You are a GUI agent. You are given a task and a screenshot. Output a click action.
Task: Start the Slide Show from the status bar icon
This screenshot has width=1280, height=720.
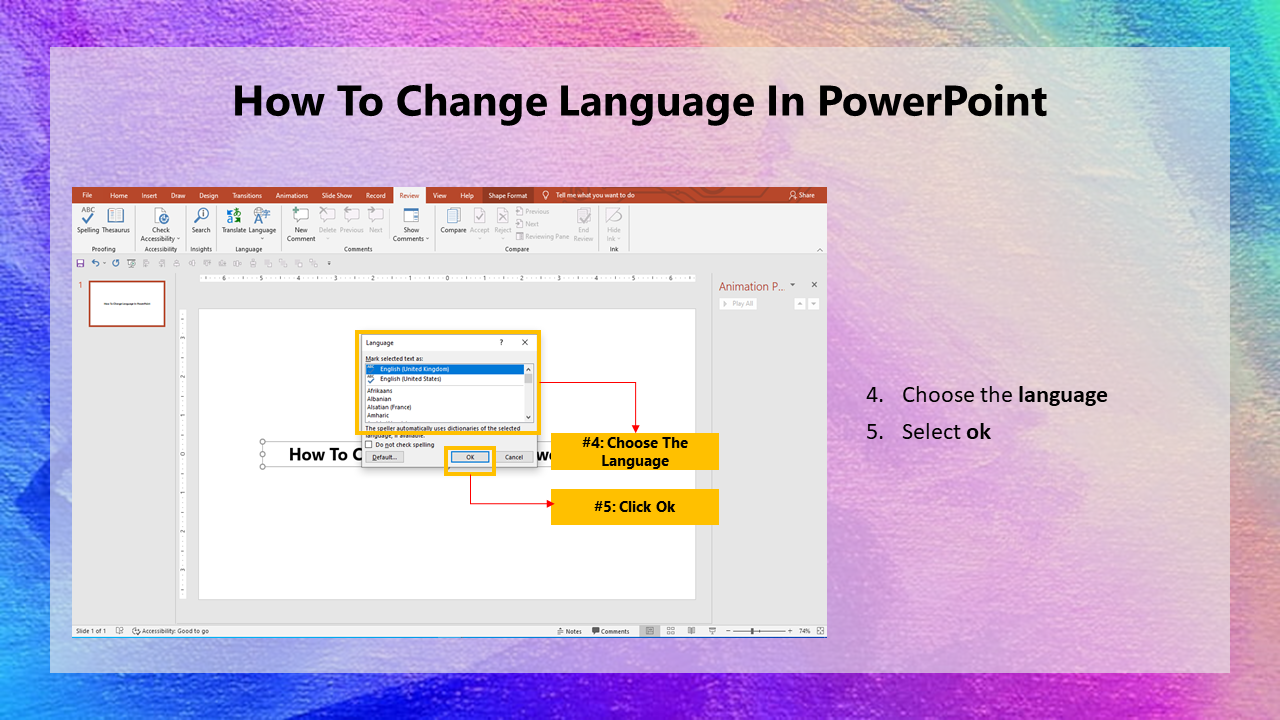pyautogui.click(x=712, y=631)
